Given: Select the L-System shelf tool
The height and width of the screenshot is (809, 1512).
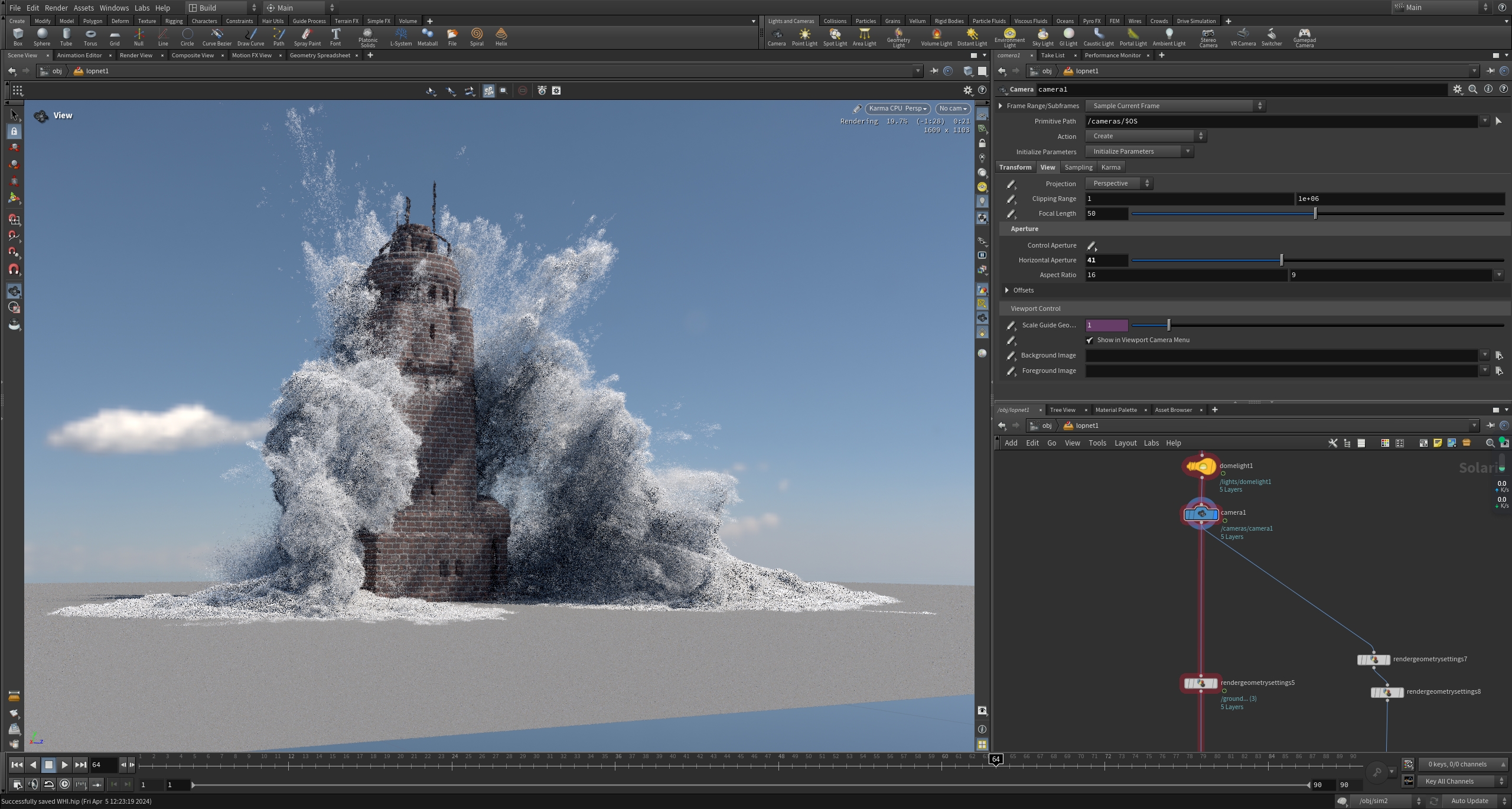Looking at the screenshot, I should [x=401, y=37].
